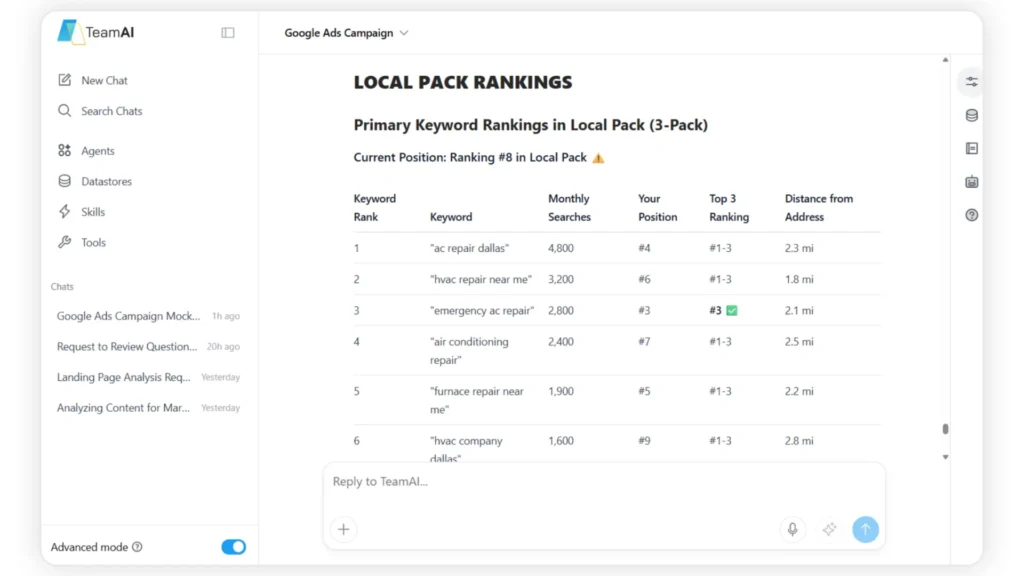1024x576 pixels.
Task: Click the Agents icon in sidebar
Action: click(x=64, y=150)
